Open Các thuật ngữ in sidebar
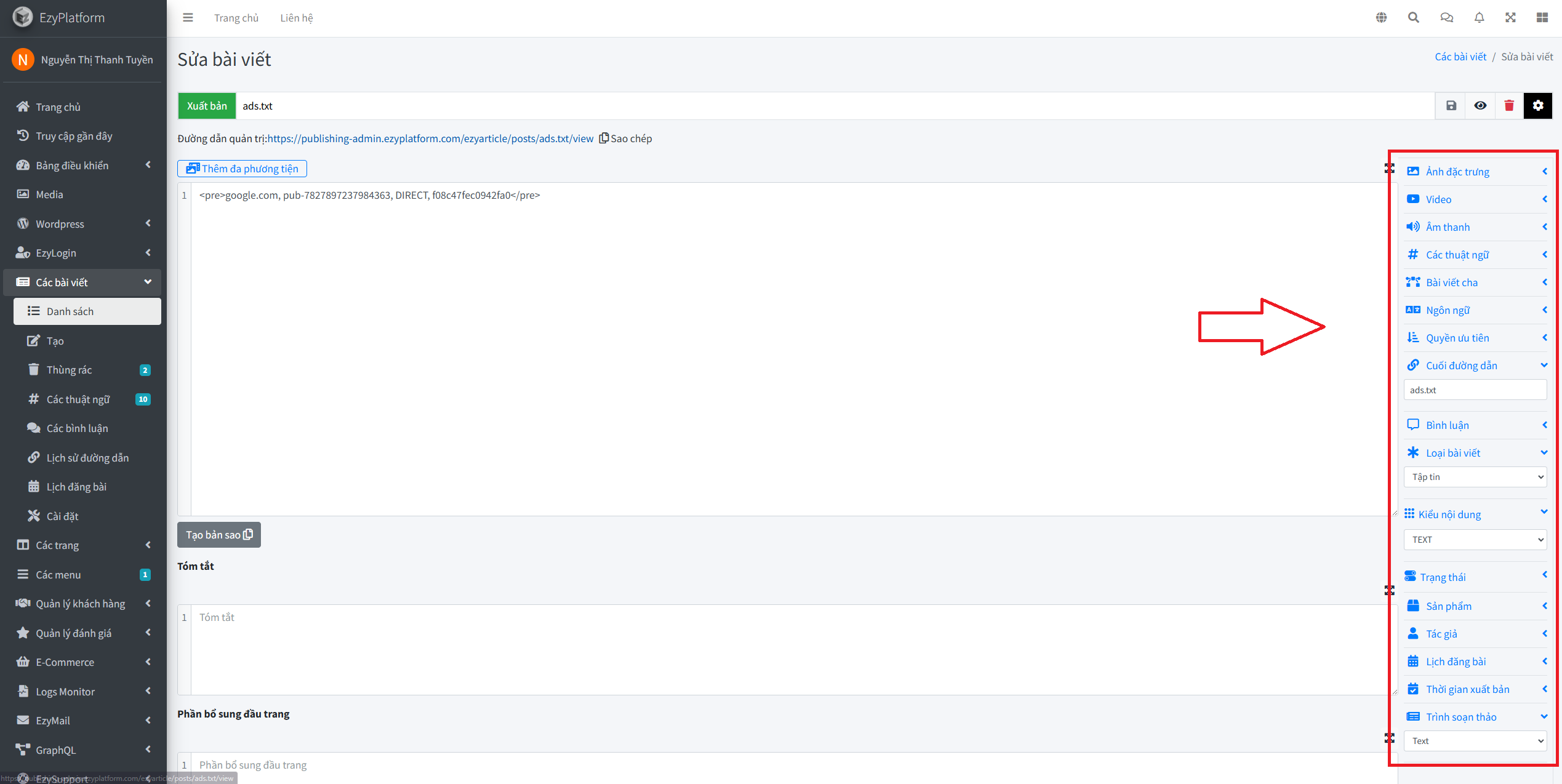Image resolution: width=1562 pixels, height=784 pixels. (87, 399)
